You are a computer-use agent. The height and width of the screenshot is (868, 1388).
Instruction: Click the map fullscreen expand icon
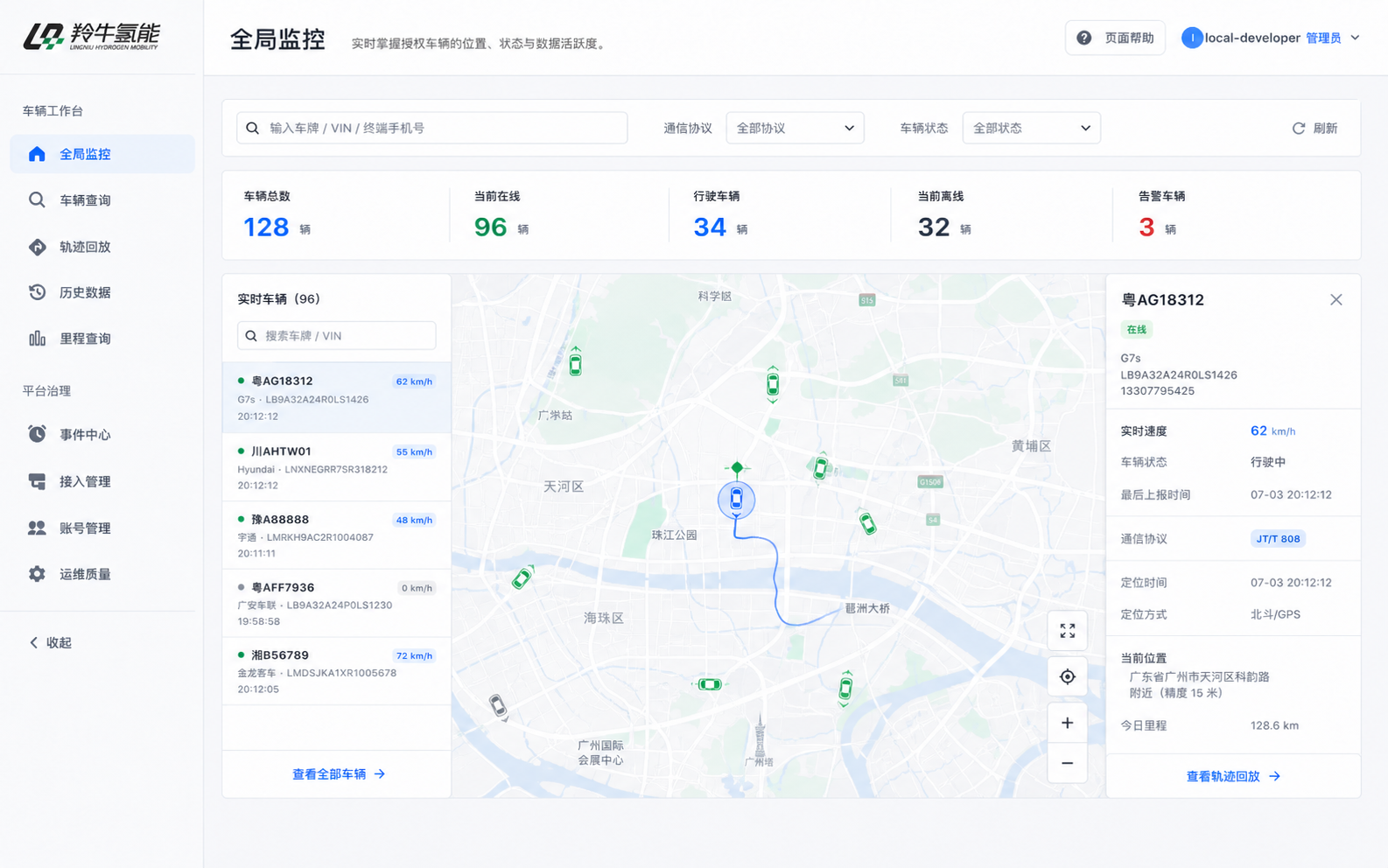coord(1067,631)
